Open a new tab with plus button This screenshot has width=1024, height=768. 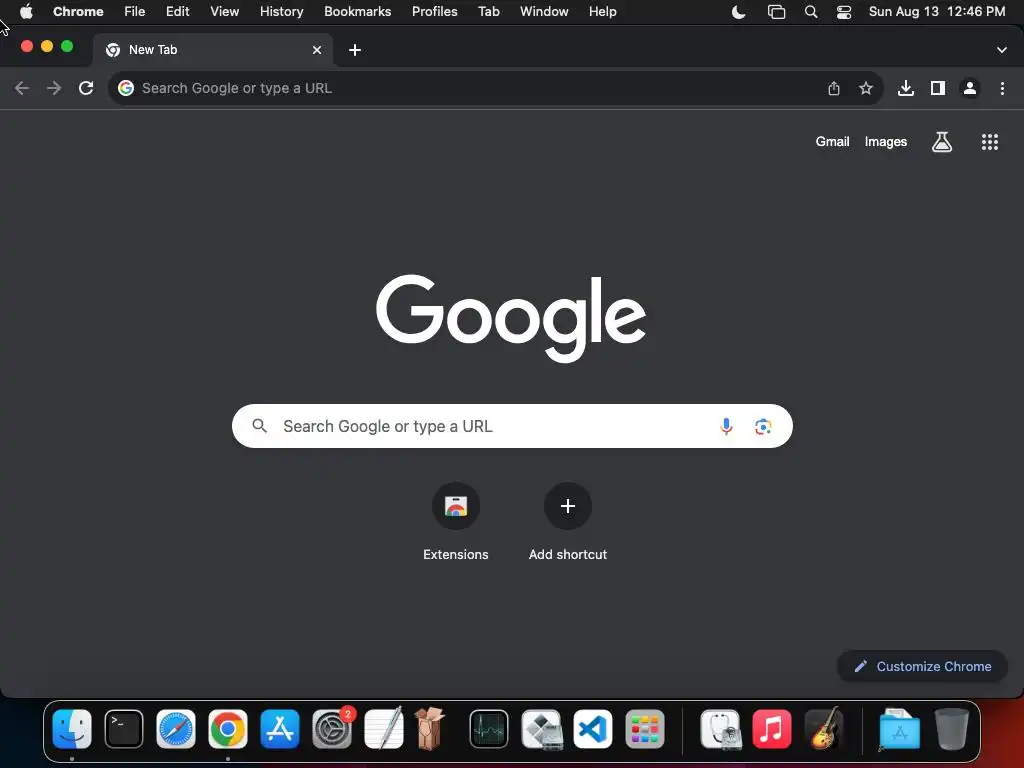click(x=355, y=50)
